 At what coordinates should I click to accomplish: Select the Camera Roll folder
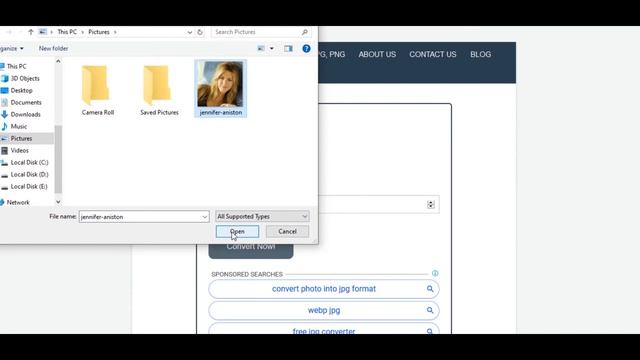pyautogui.click(x=98, y=90)
